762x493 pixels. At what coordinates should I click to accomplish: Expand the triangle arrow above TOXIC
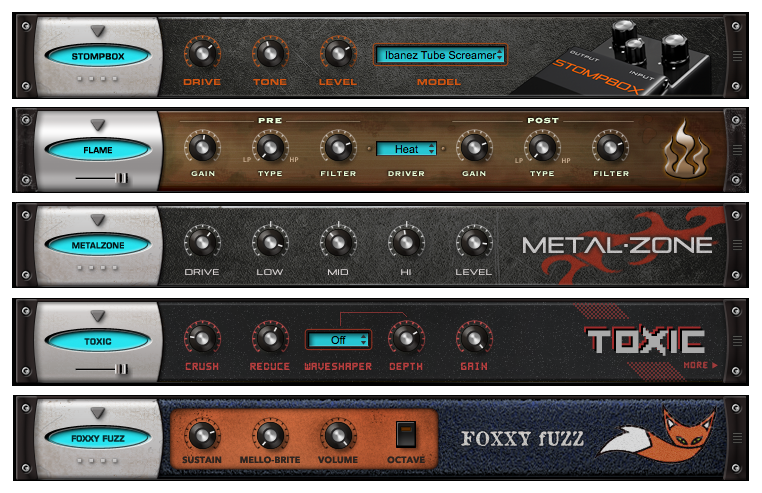pyautogui.click(x=98, y=316)
